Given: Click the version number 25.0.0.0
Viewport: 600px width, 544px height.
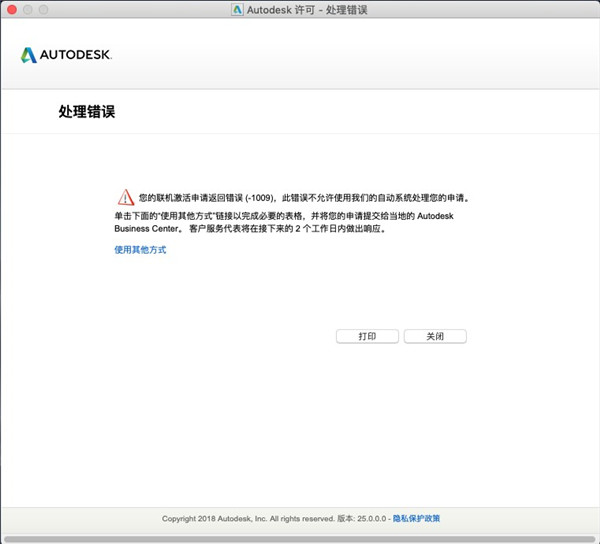Looking at the screenshot, I should click(x=372, y=519).
